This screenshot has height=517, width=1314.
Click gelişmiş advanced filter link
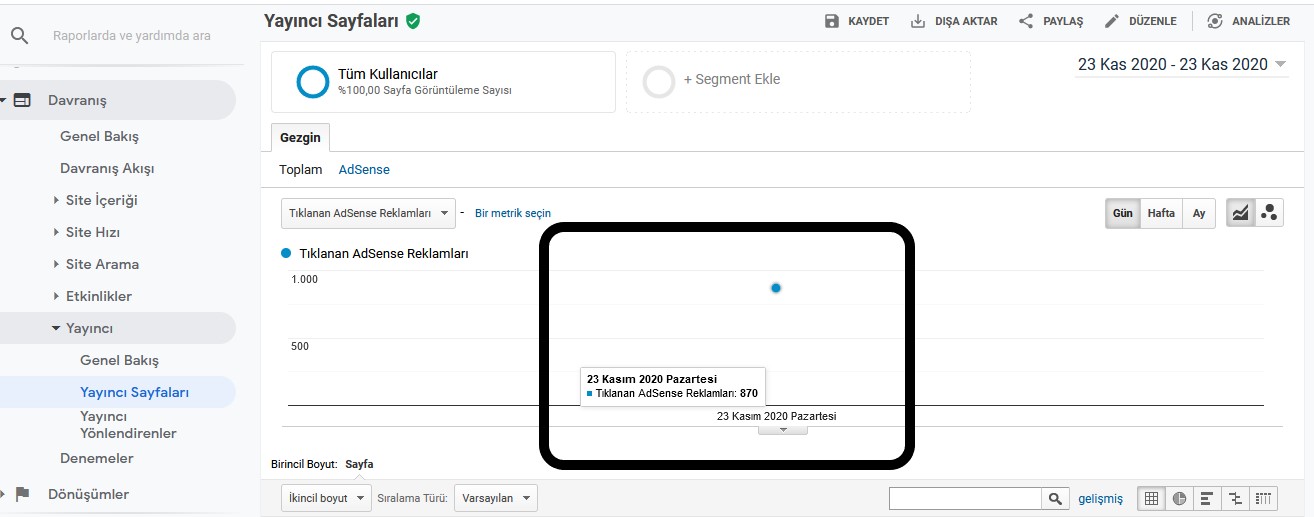coord(1100,498)
